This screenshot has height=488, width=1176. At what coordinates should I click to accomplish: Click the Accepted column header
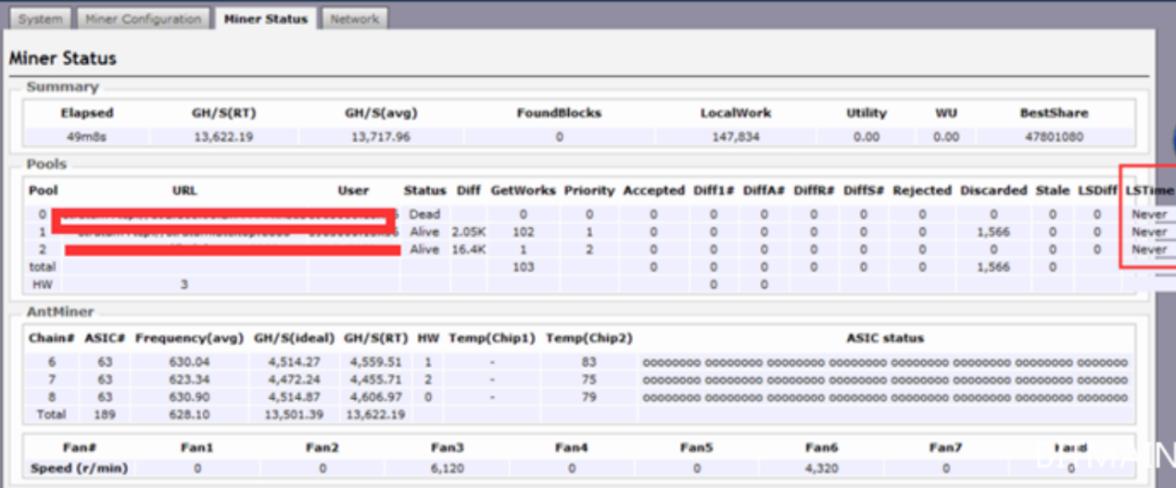tap(653, 190)
